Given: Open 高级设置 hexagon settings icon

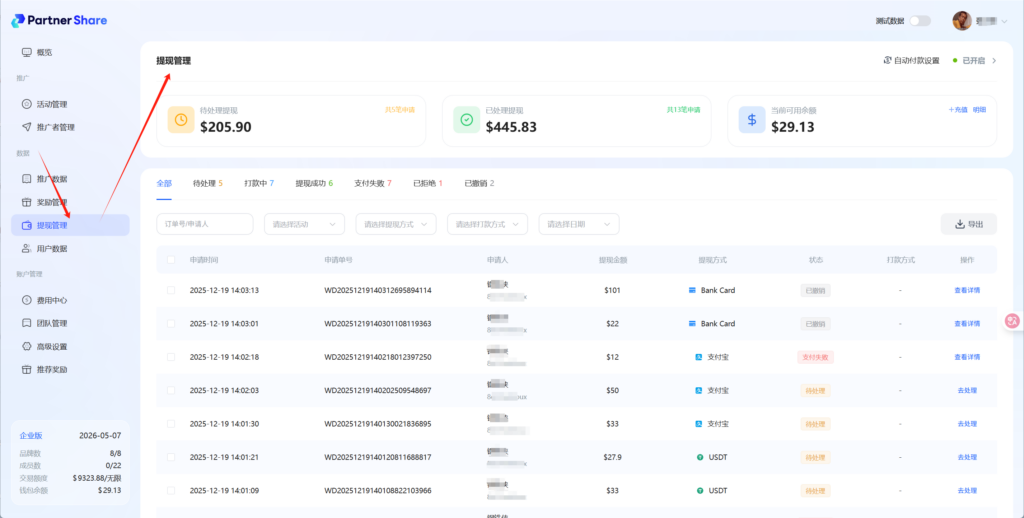Looking at the screenshot, I should coord(26,346).
